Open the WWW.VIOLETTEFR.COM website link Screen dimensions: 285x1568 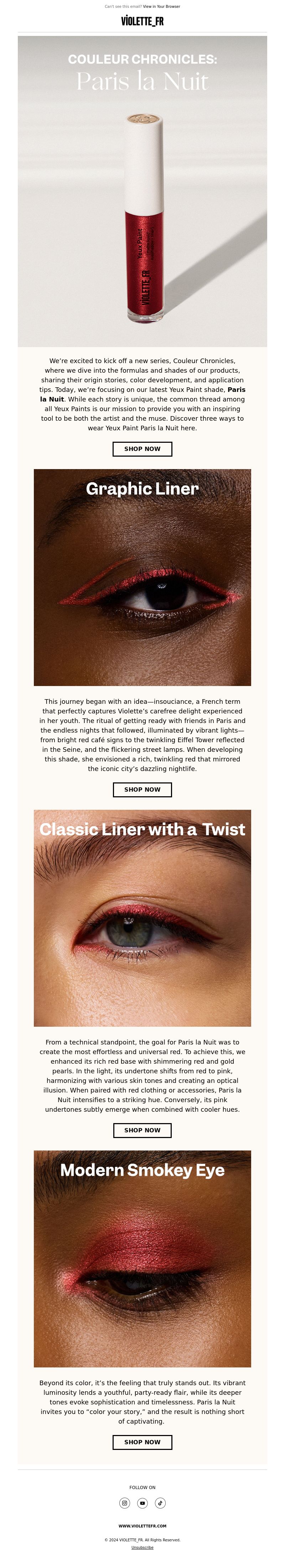point(142,1526)
